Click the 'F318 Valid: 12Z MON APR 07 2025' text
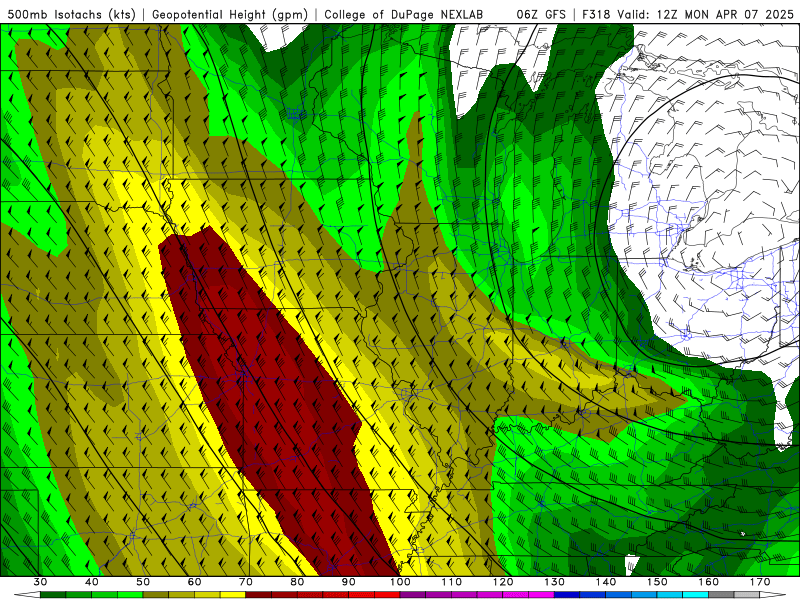 point(688,14)
